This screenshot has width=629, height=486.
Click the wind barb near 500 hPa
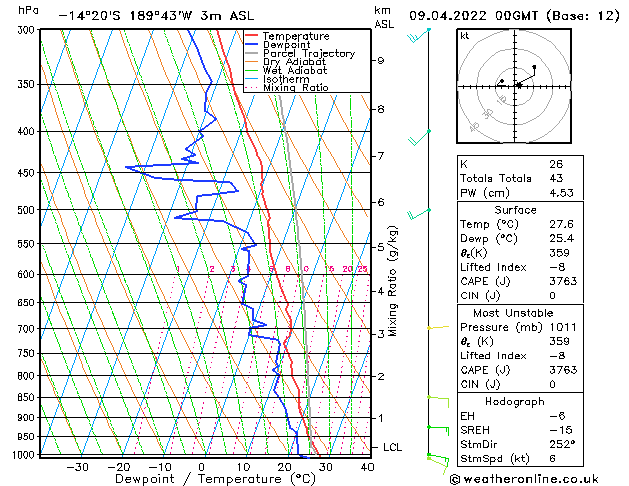tap(419, 214)
